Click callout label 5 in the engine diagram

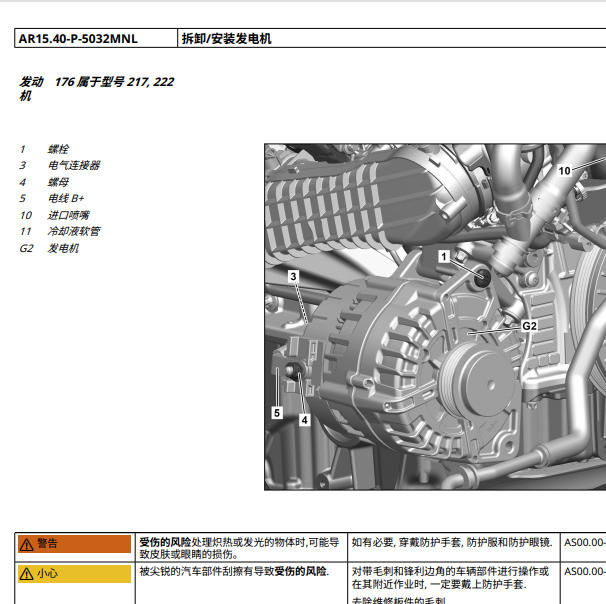click(277, 413)
